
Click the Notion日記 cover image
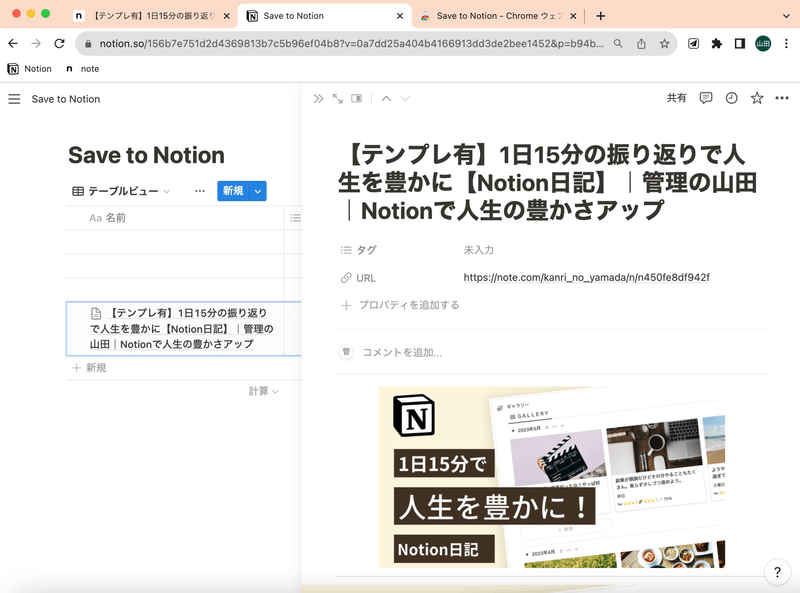552,477
